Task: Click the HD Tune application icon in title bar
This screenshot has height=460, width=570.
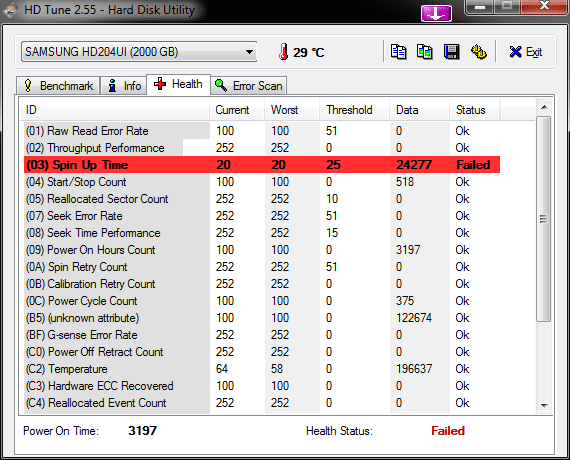Action: (x=10, y=10)
